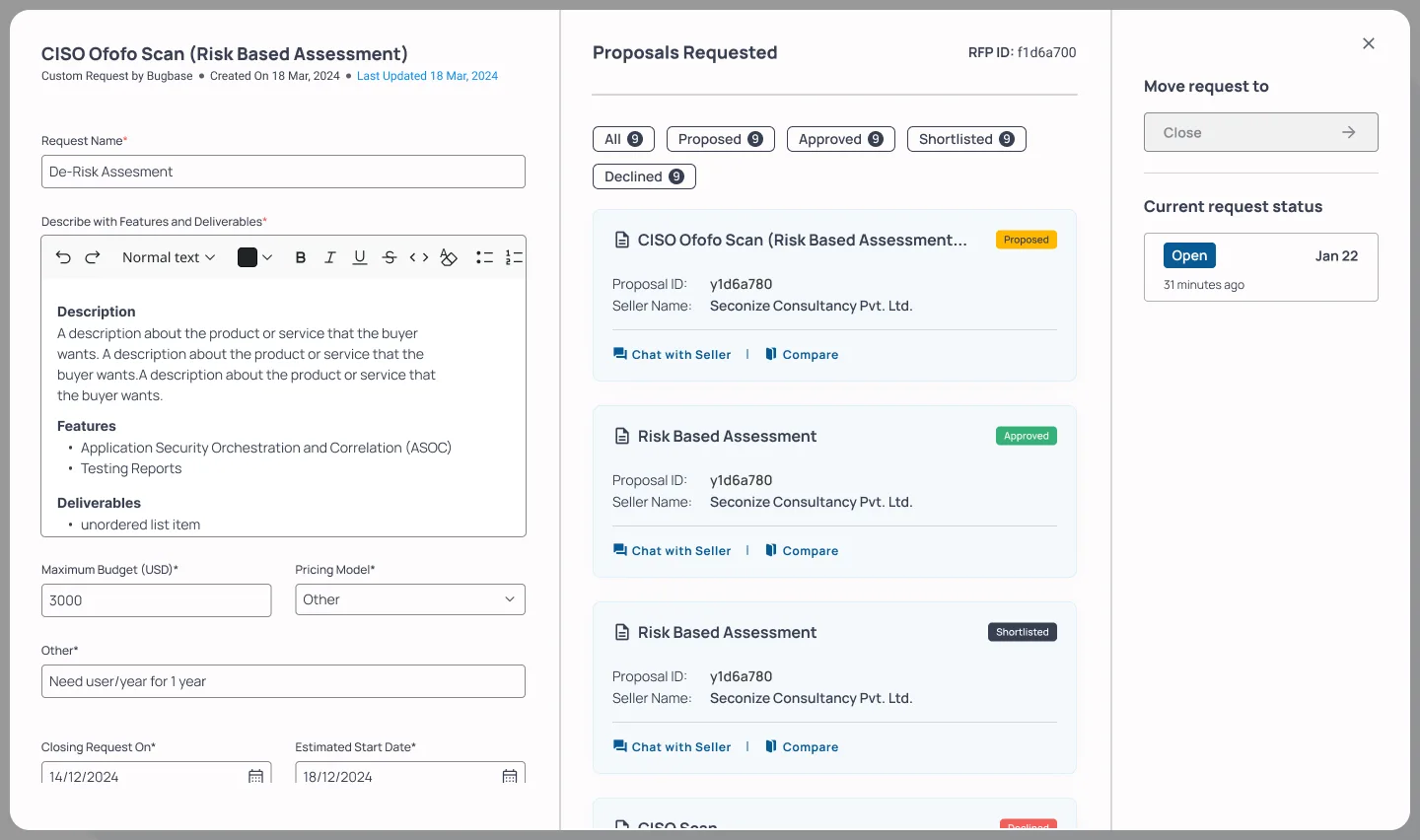
Task: Click the dark Shortlisted status badge
Action: (x=1023, y=632)
